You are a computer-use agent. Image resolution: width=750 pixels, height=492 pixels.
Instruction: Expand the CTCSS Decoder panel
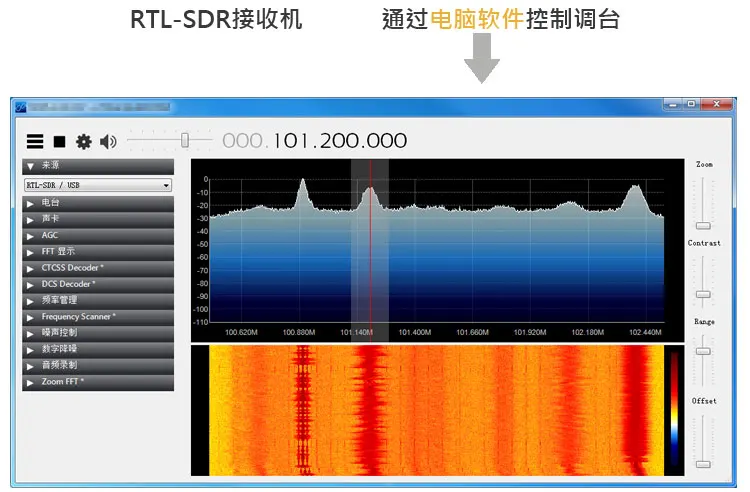tap(98, 268)
